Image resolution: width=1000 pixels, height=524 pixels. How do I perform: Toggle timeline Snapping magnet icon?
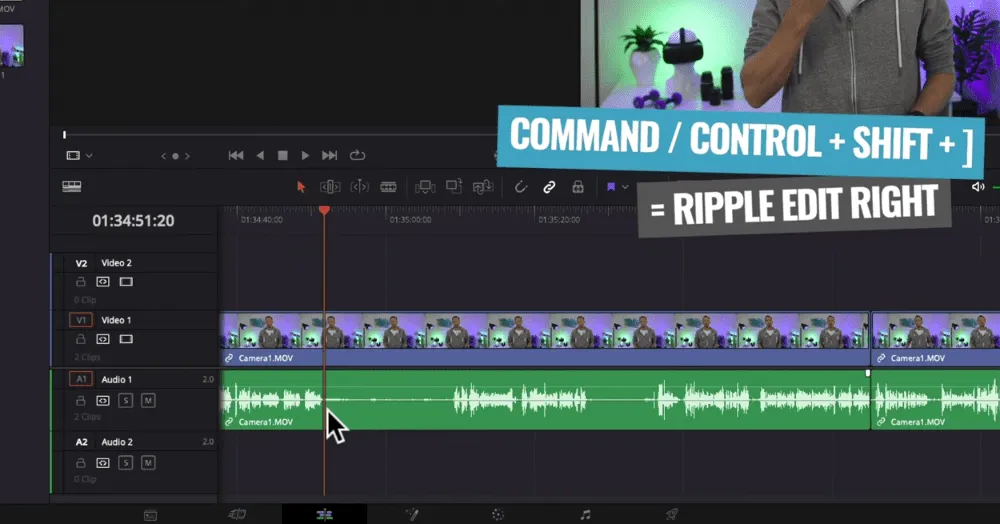pos(520,187)
